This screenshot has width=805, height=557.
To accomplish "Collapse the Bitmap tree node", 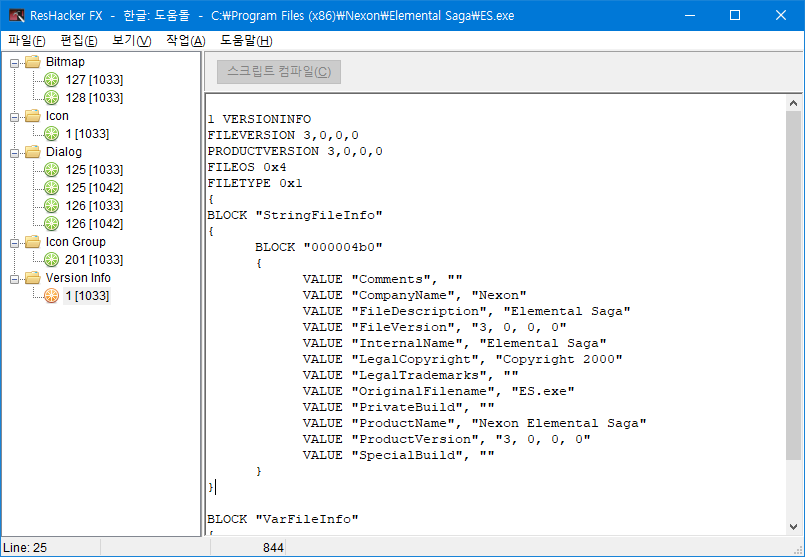I will pos(14,63).
